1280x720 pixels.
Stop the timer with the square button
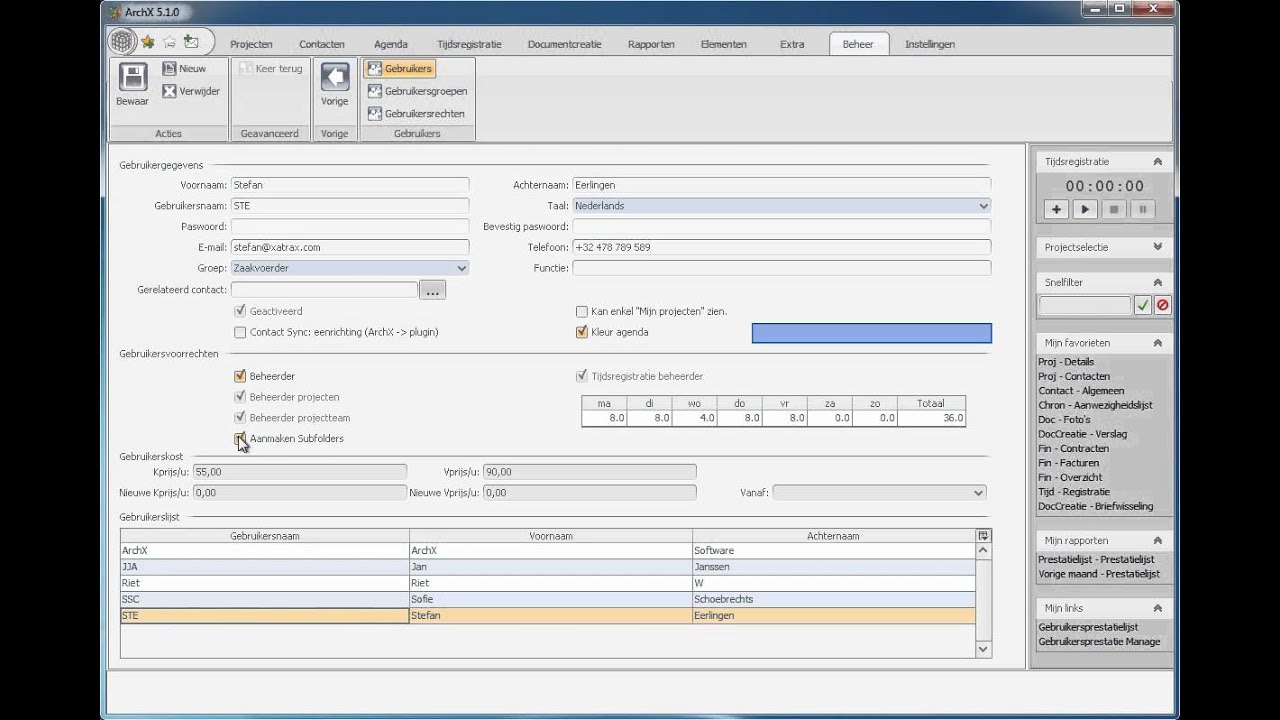[x=1115, y=210]
